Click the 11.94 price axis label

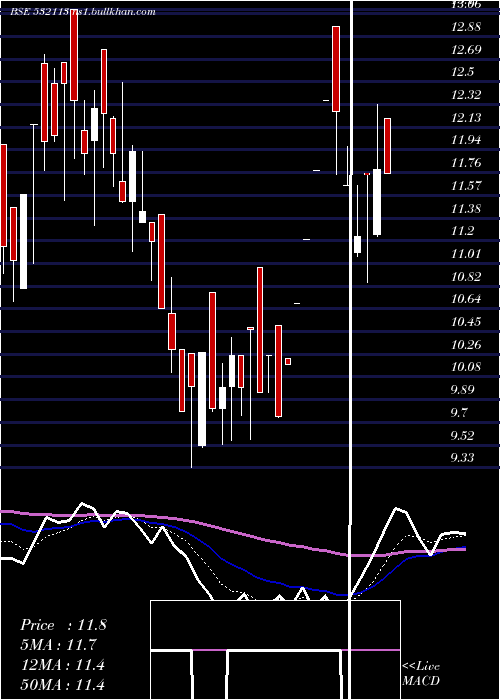click(466, 140)
